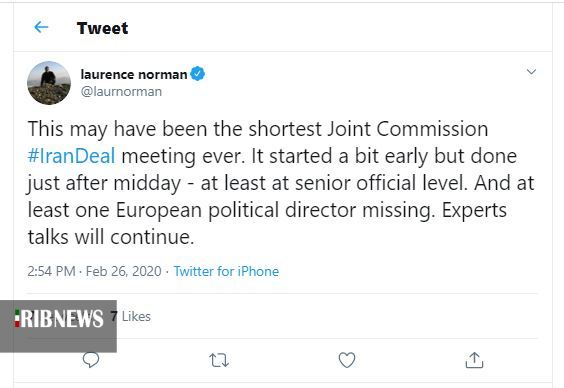Click the tweet body text paragraph
Image resolution: width=564 pixels, height=388 pixels.
[281, 183]
